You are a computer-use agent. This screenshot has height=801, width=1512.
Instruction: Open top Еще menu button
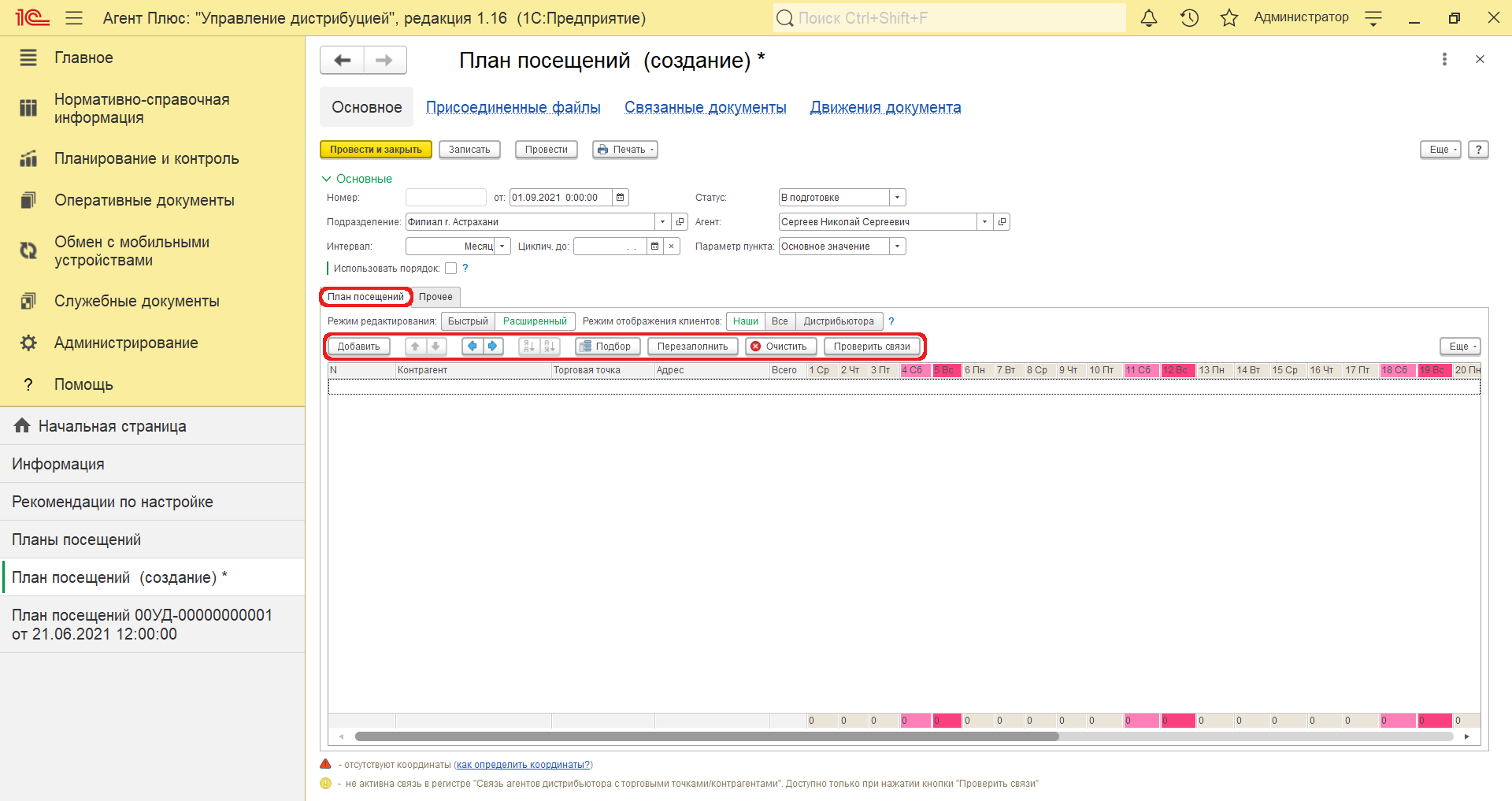tap(1441, 150)
